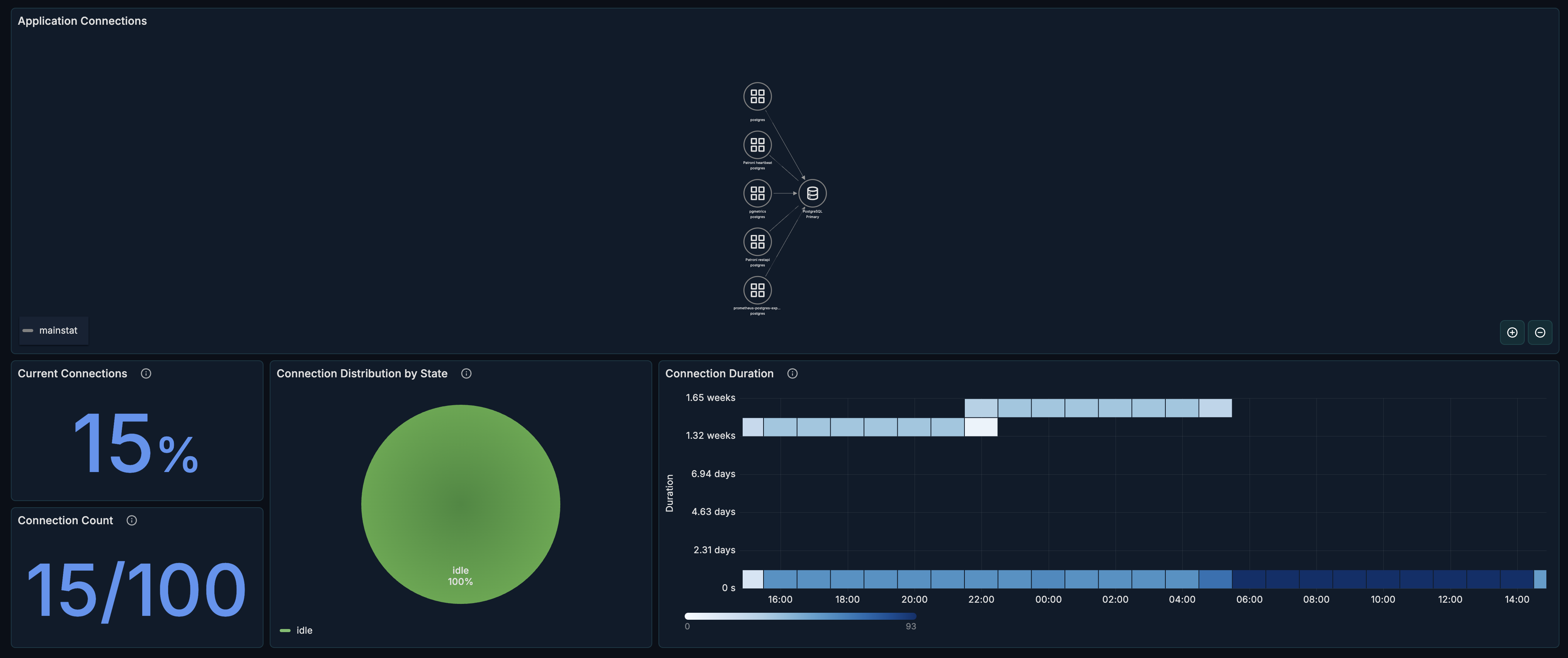Zoom in the node graph

click(1512, 332)
